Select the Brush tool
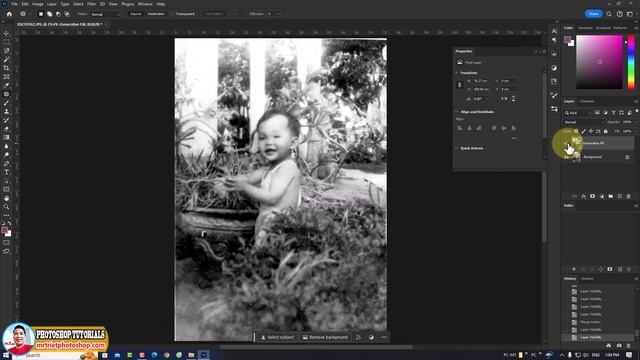Screen dimensions: 640x360 [x=6, y=103]
